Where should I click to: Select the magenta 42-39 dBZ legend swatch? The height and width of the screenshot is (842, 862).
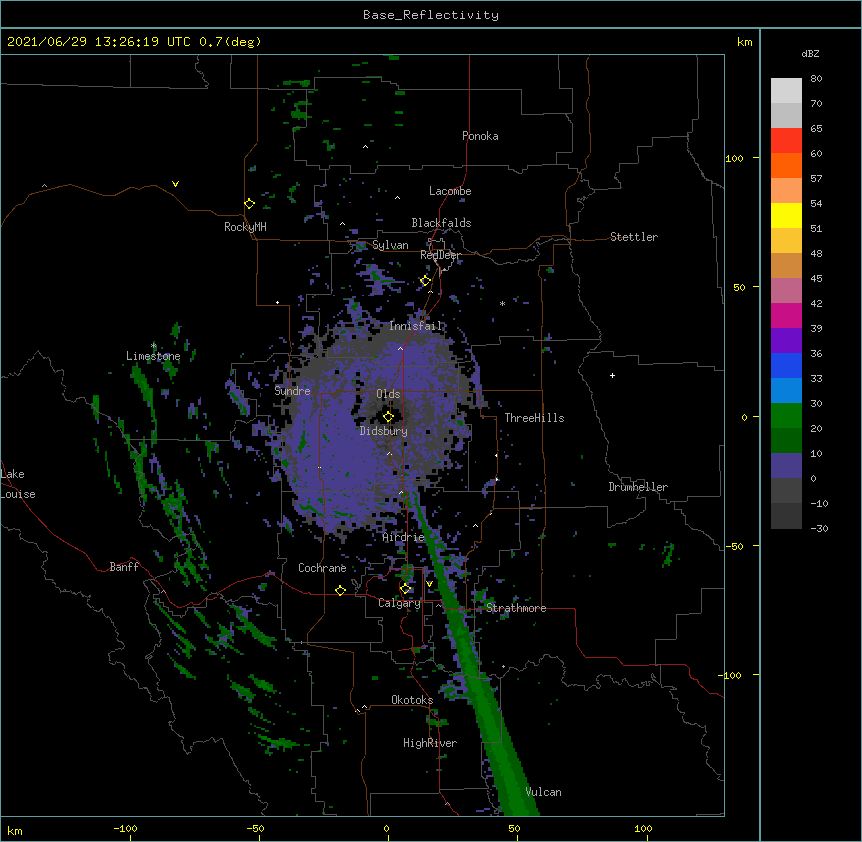coord(786,315)
